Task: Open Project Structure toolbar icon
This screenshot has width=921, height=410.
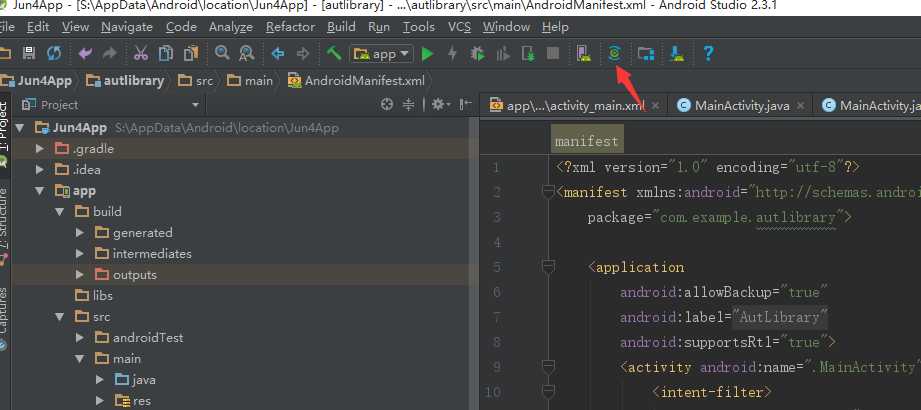Action: click(646, 55)
